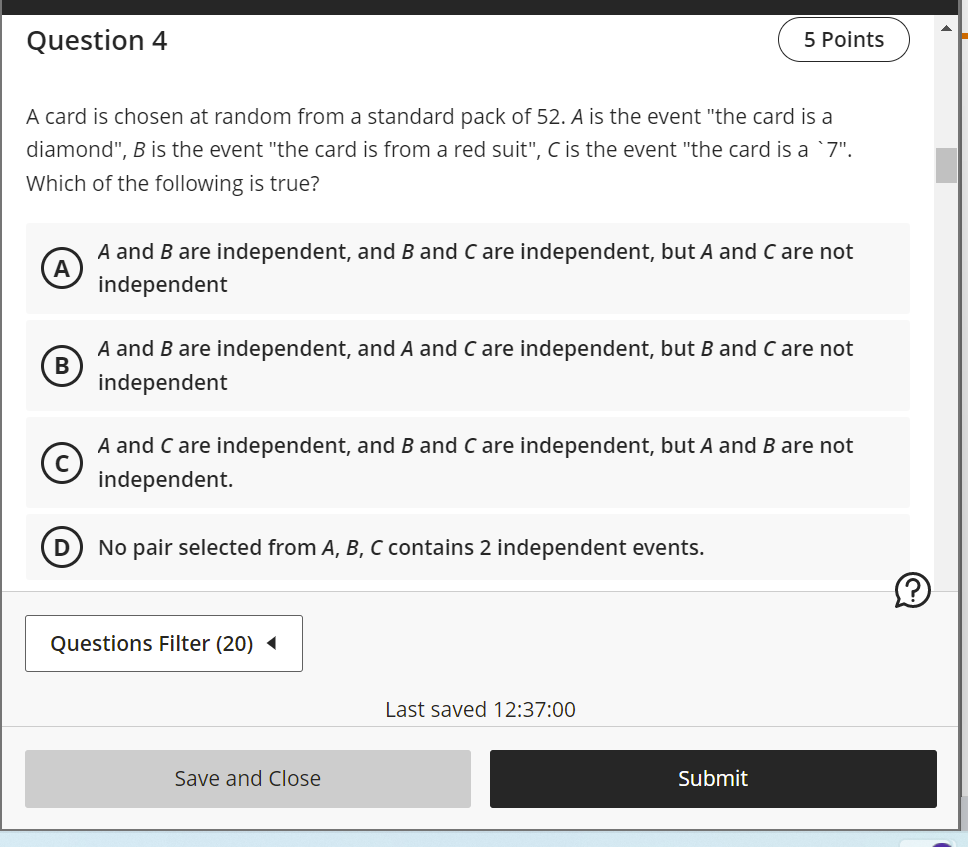Click the circled B icon for the second answer
This screenshot has height=847, width=968.
61,366
